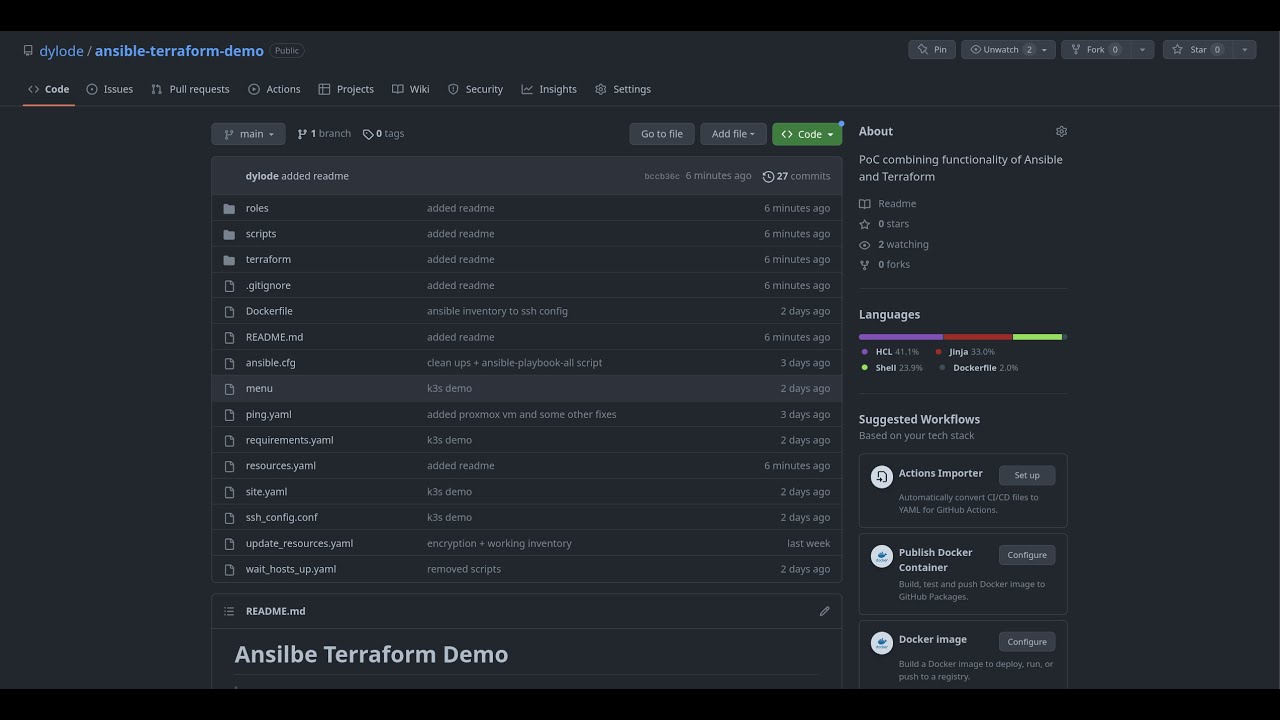The width and height of the screenshot is (1280, 720).
Task: Click the Go to file button
Action: [x=662, y=134]
